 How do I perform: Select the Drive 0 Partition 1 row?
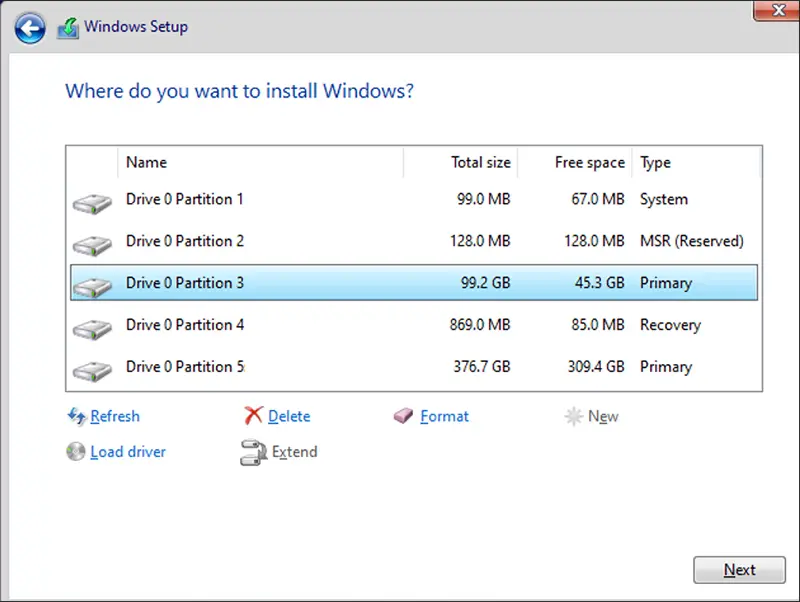[x=414, y=199]
